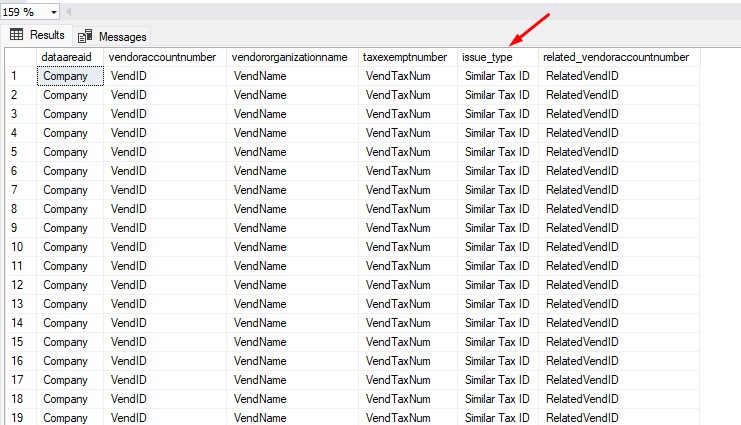Select the issue_type column header
The height and width of the screenshot is (425, 741).
[x=498, y=57]
